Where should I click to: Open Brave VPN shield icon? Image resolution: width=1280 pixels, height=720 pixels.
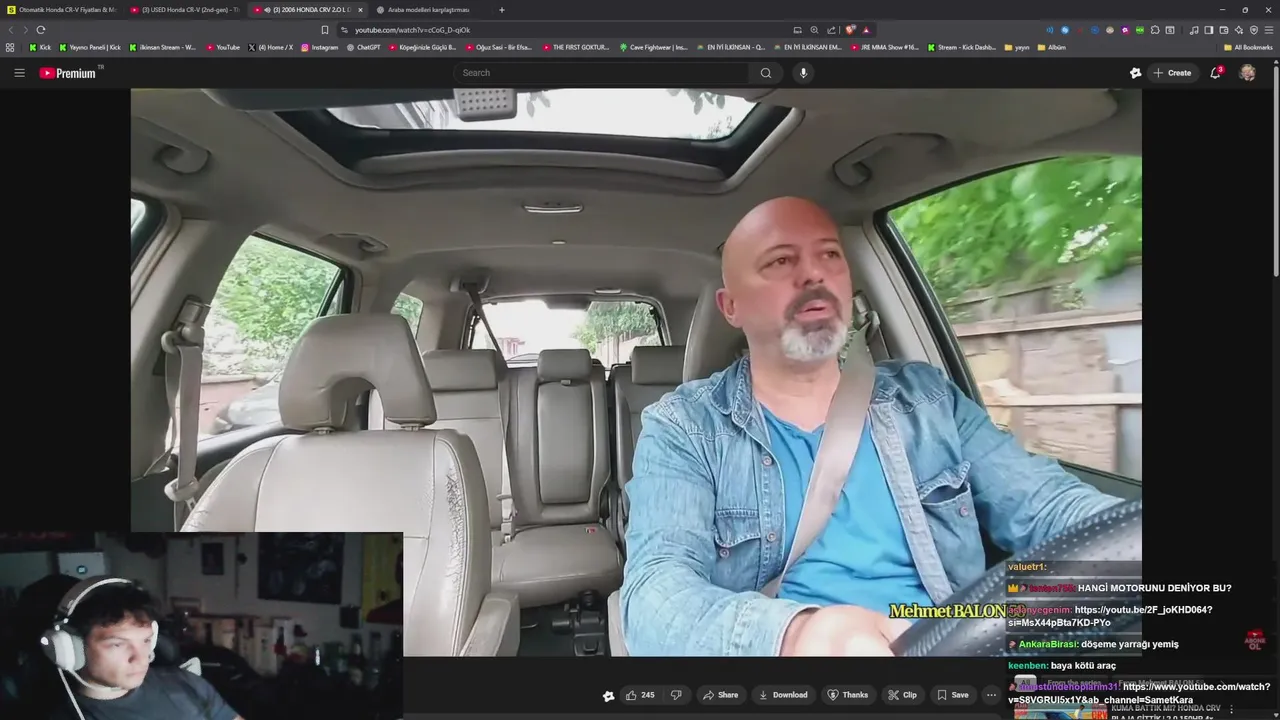pos(1254,30)
